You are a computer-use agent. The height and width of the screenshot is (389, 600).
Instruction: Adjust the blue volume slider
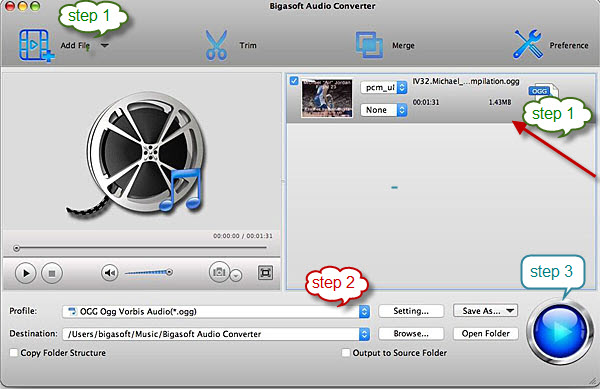149,272
